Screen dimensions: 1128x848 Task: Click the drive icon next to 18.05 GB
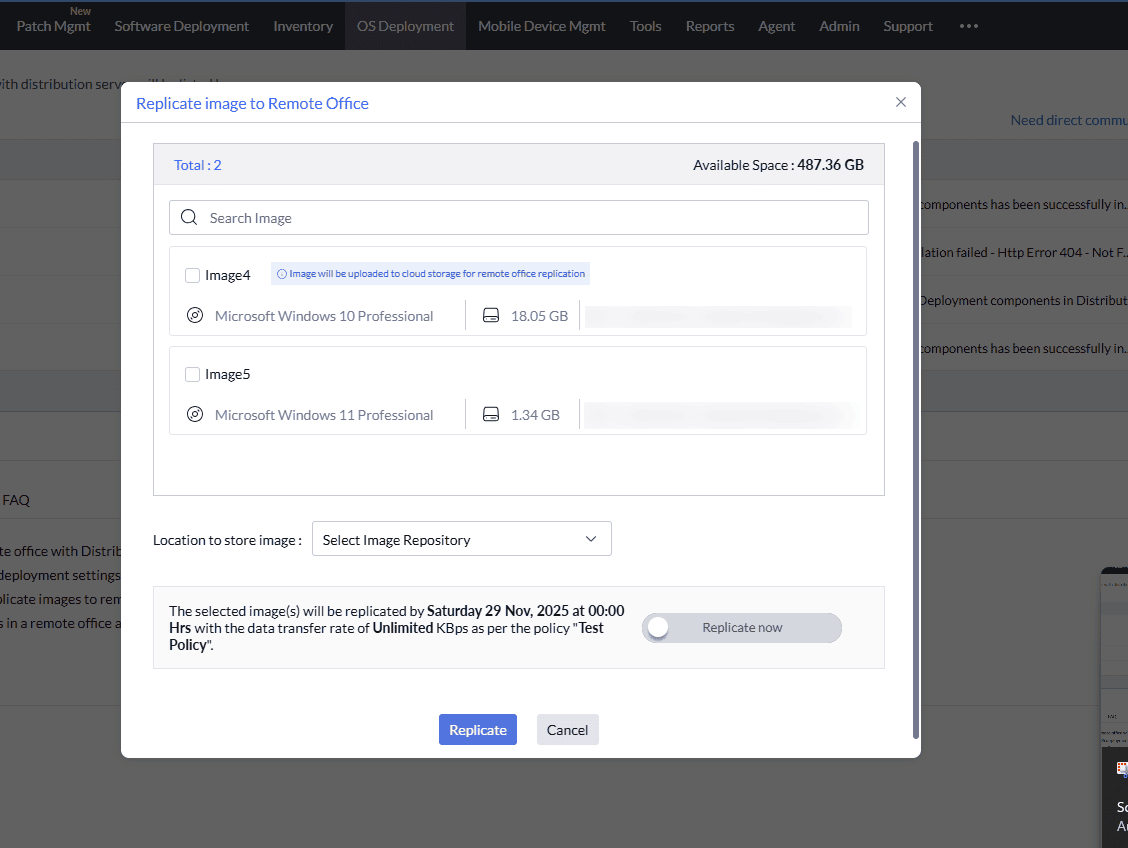pyautogui.click(x=491, y=316)
